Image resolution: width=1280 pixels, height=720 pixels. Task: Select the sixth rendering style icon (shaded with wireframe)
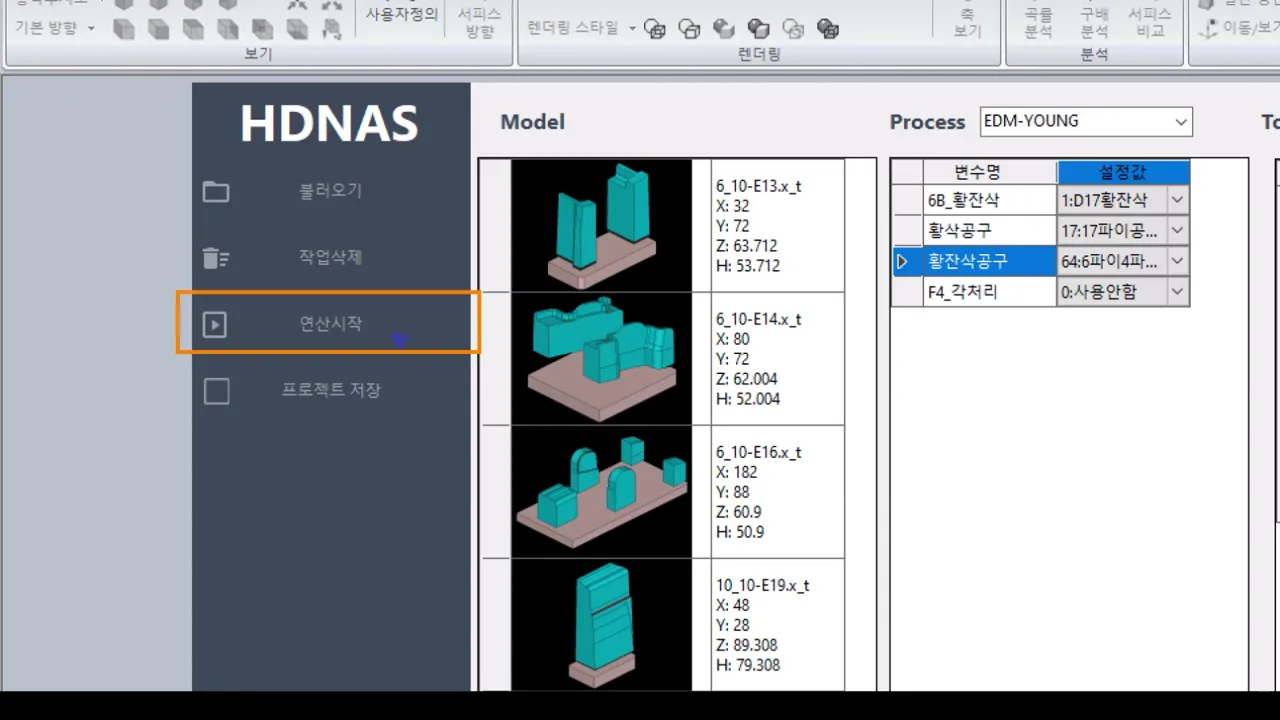click(828, 29)
